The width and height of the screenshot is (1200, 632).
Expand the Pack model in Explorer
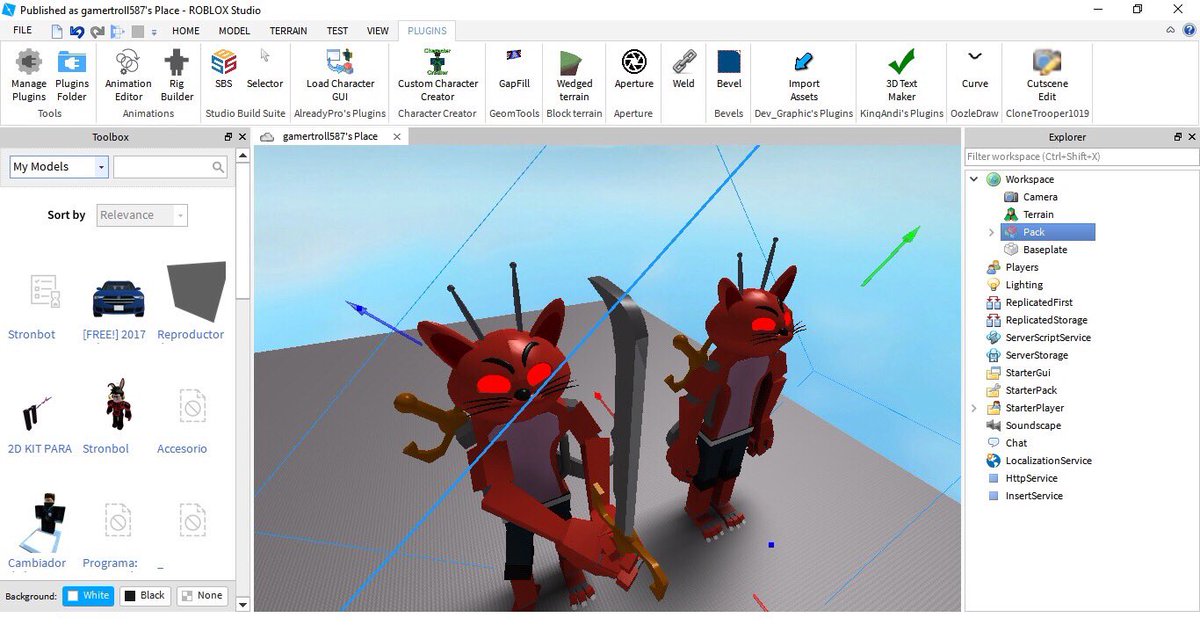[x=991, y=232]
